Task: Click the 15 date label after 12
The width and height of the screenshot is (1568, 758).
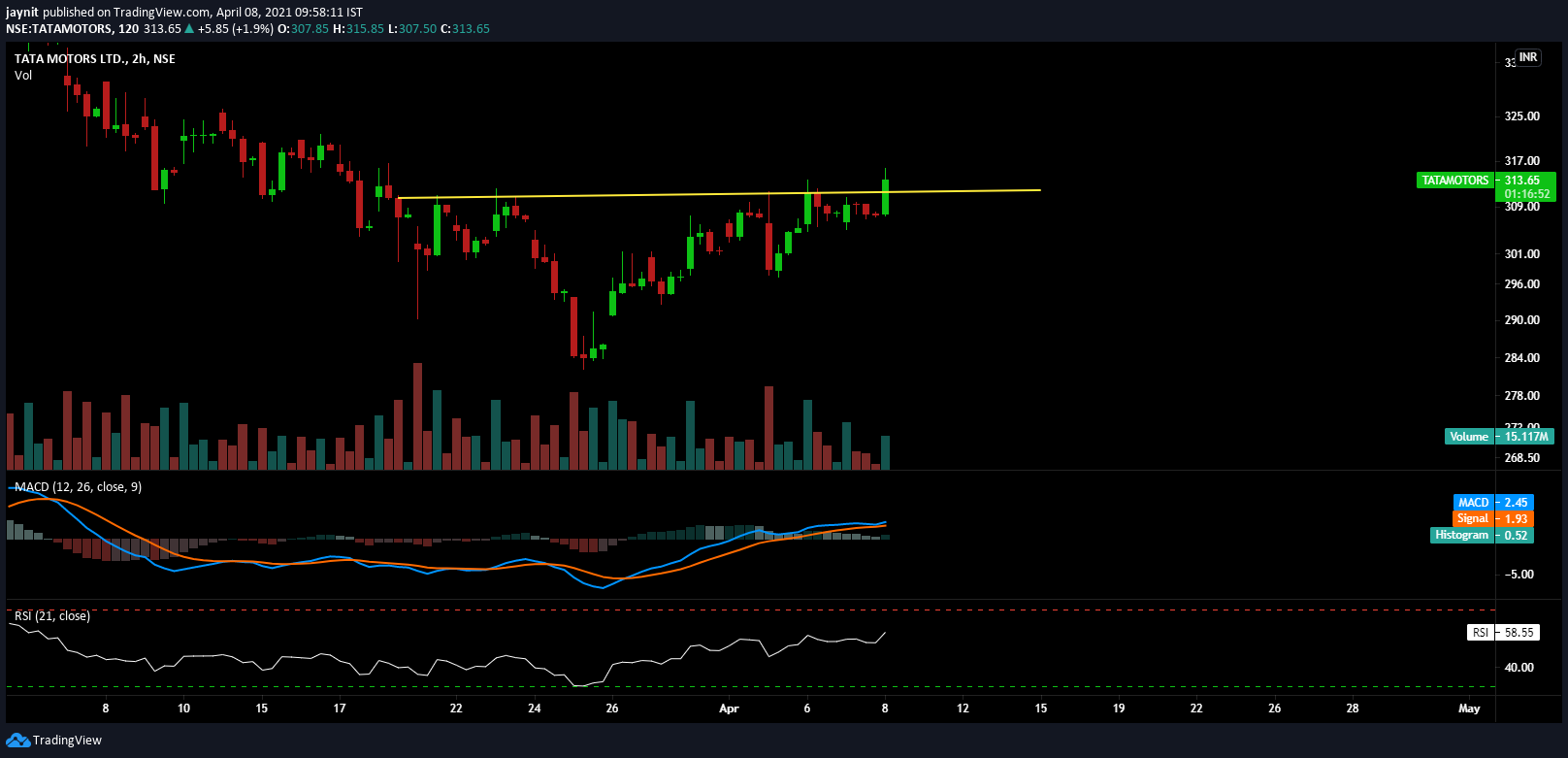Action: [1040, 709]
